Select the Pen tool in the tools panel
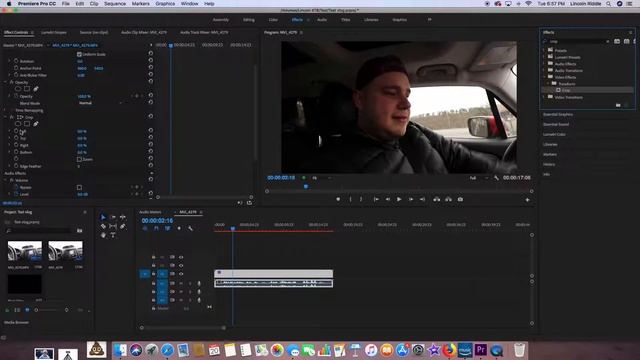This screenshot has width=640, height=360. (x=122, y=226)
